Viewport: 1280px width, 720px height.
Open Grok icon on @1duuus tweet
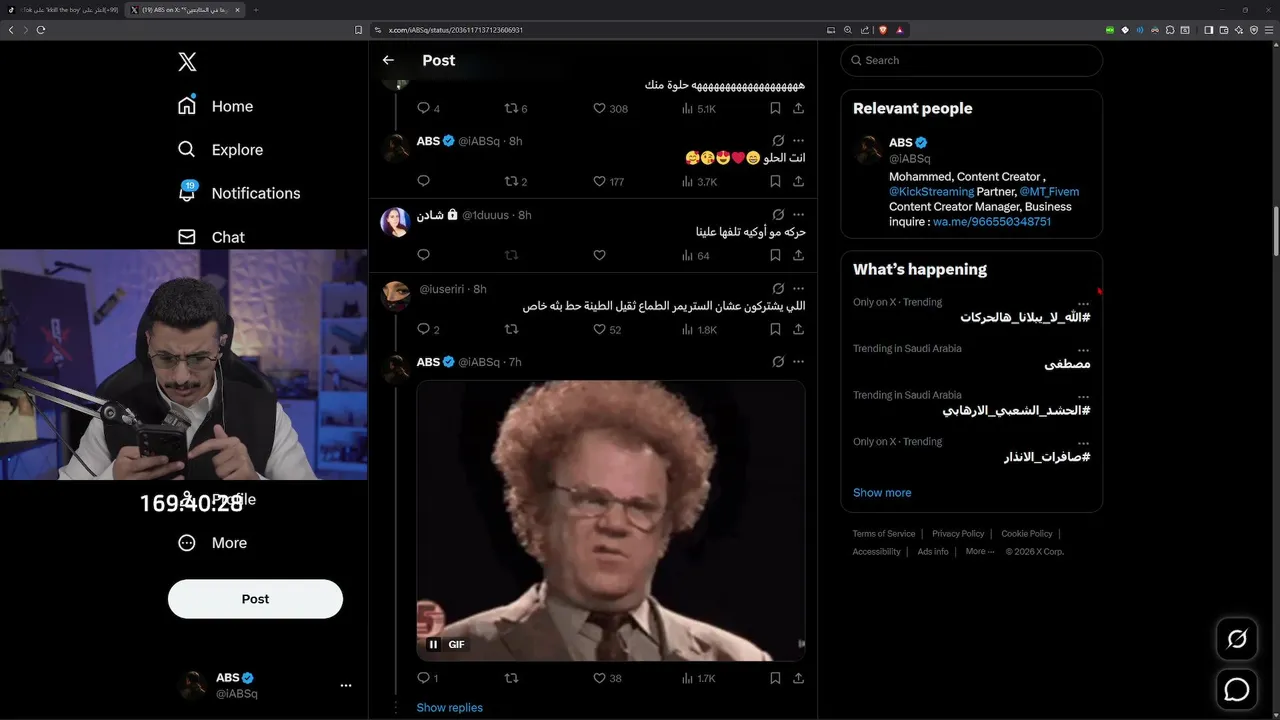778,215
